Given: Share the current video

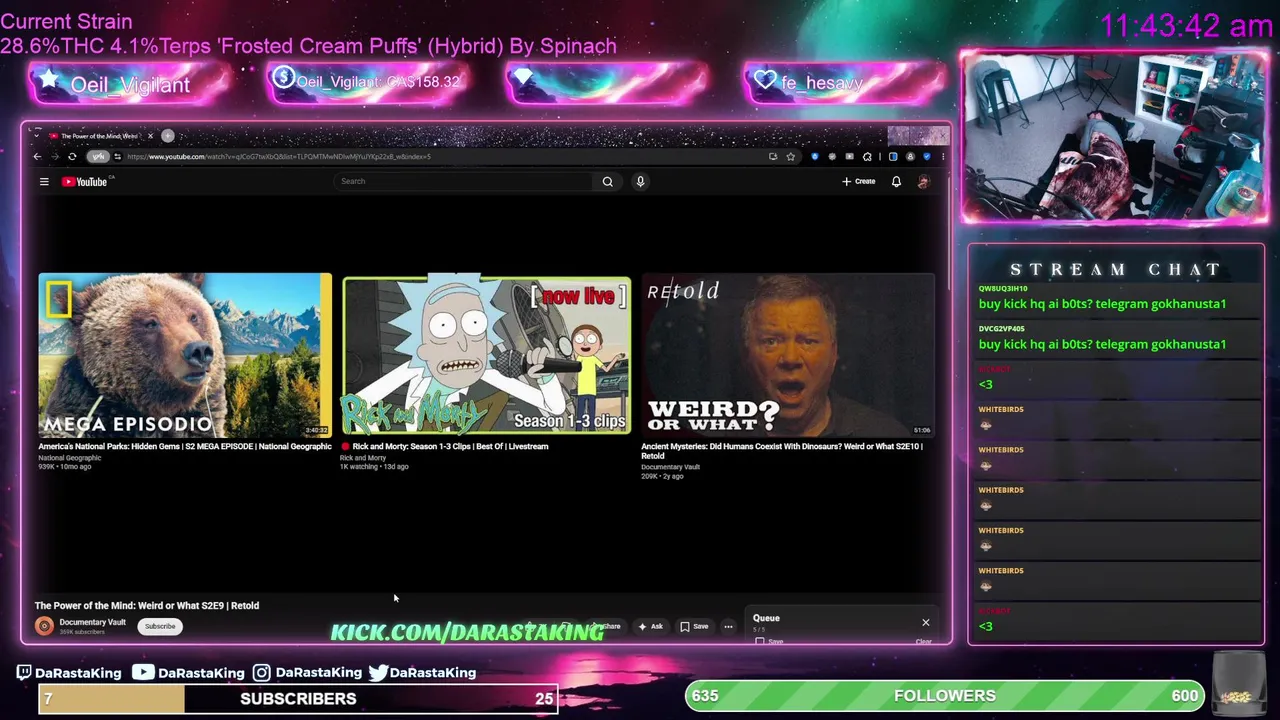Looking at the screenshot, I should (x=610, y=626).
